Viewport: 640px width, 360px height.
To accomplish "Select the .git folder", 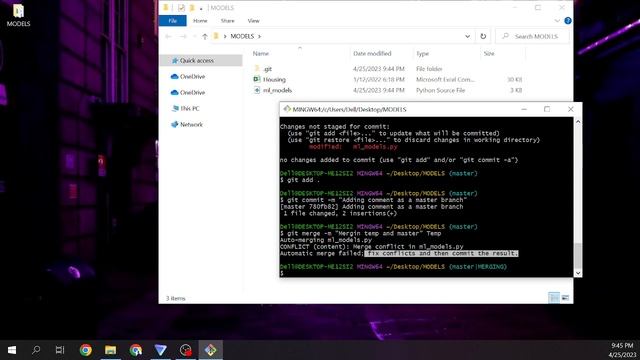I will [x=267, y=69].
